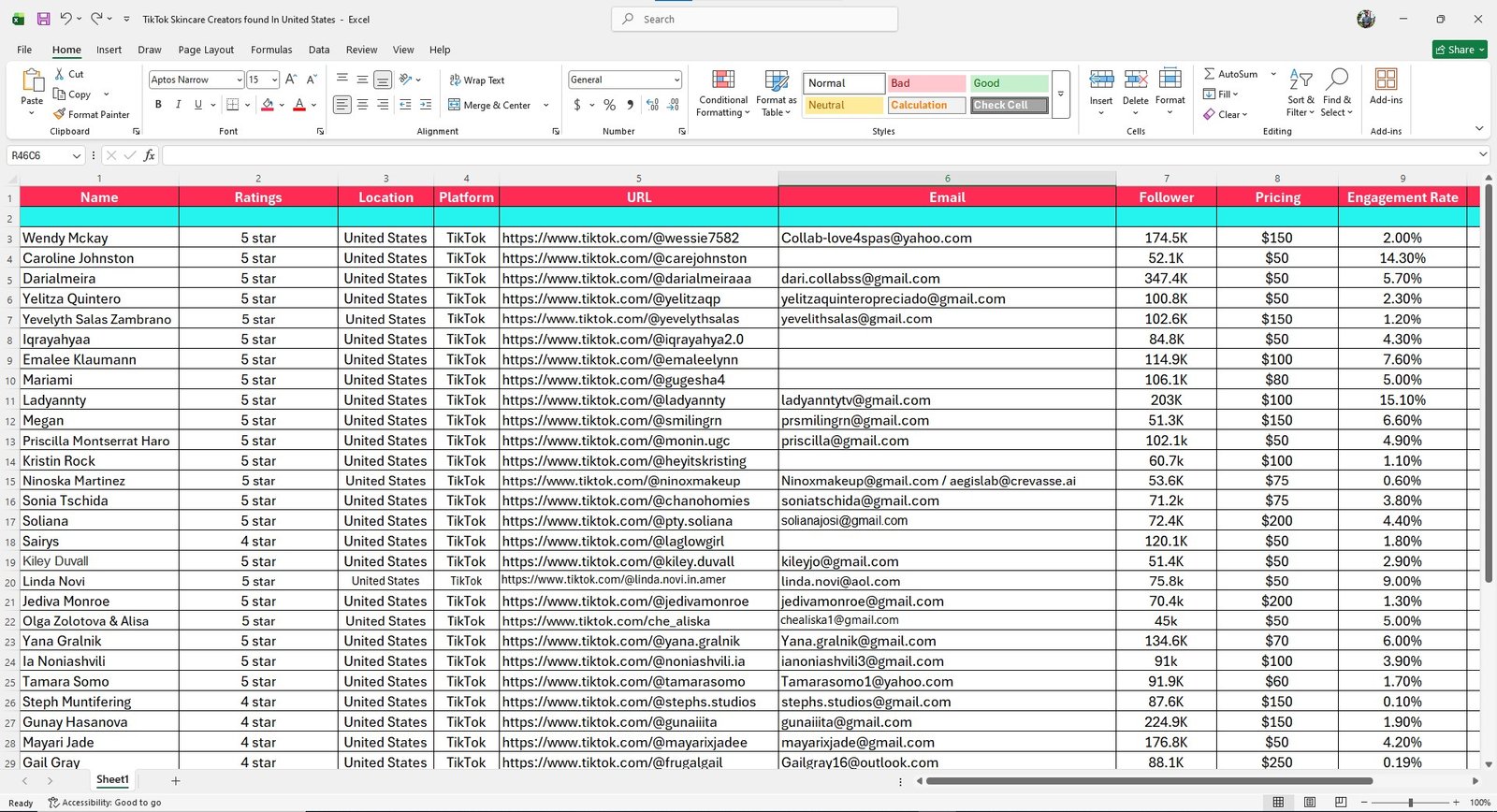Toggle Underline formatting
This screenshot has width=1497, height=812.
pos(197,105)
